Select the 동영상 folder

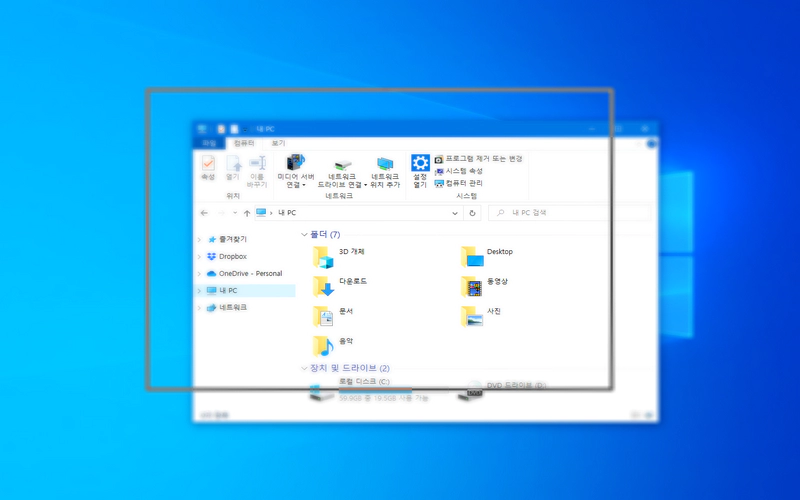(x=484, y=286)
